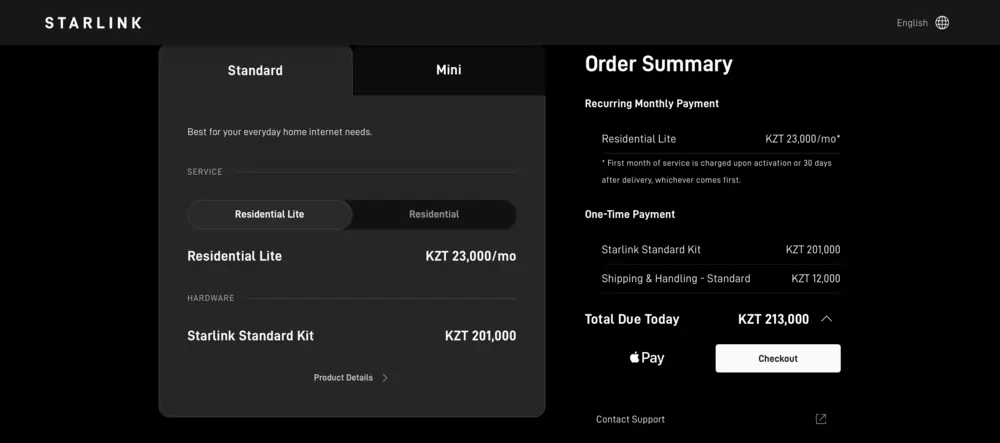Viewport: 1000px width, 443px height.
Task: Open the English language selector label
Action: point(912,23)
